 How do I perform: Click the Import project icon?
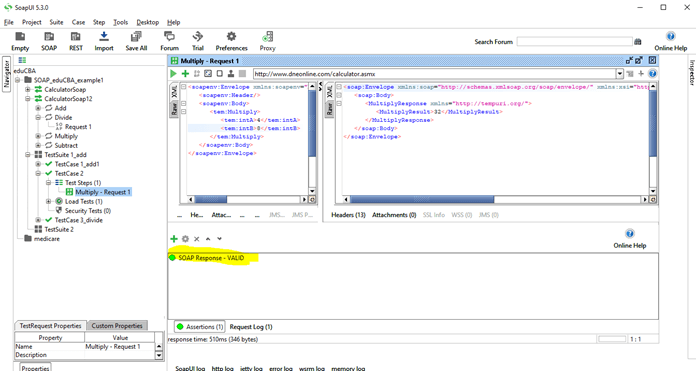click(104, 41)
